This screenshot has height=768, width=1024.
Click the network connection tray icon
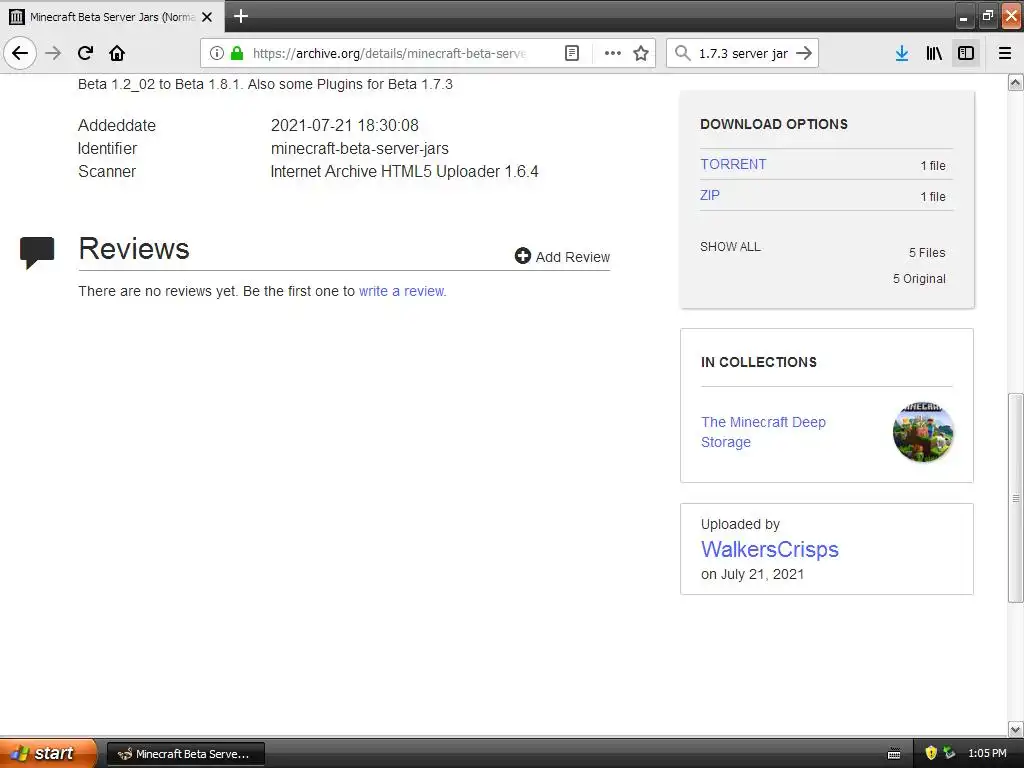click(x=949, y=753)
